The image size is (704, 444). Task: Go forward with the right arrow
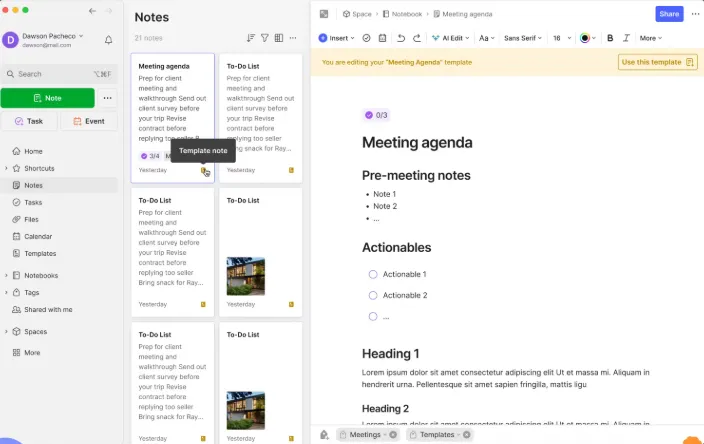point(109,11)
